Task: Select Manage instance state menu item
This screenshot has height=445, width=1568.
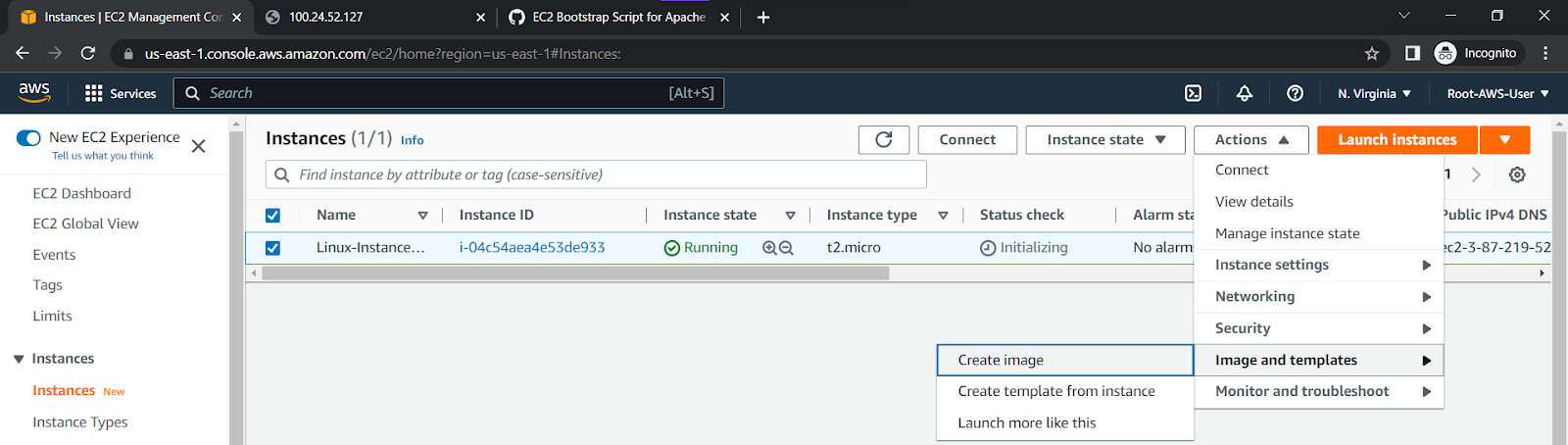Action: (x=1319, y=233)
